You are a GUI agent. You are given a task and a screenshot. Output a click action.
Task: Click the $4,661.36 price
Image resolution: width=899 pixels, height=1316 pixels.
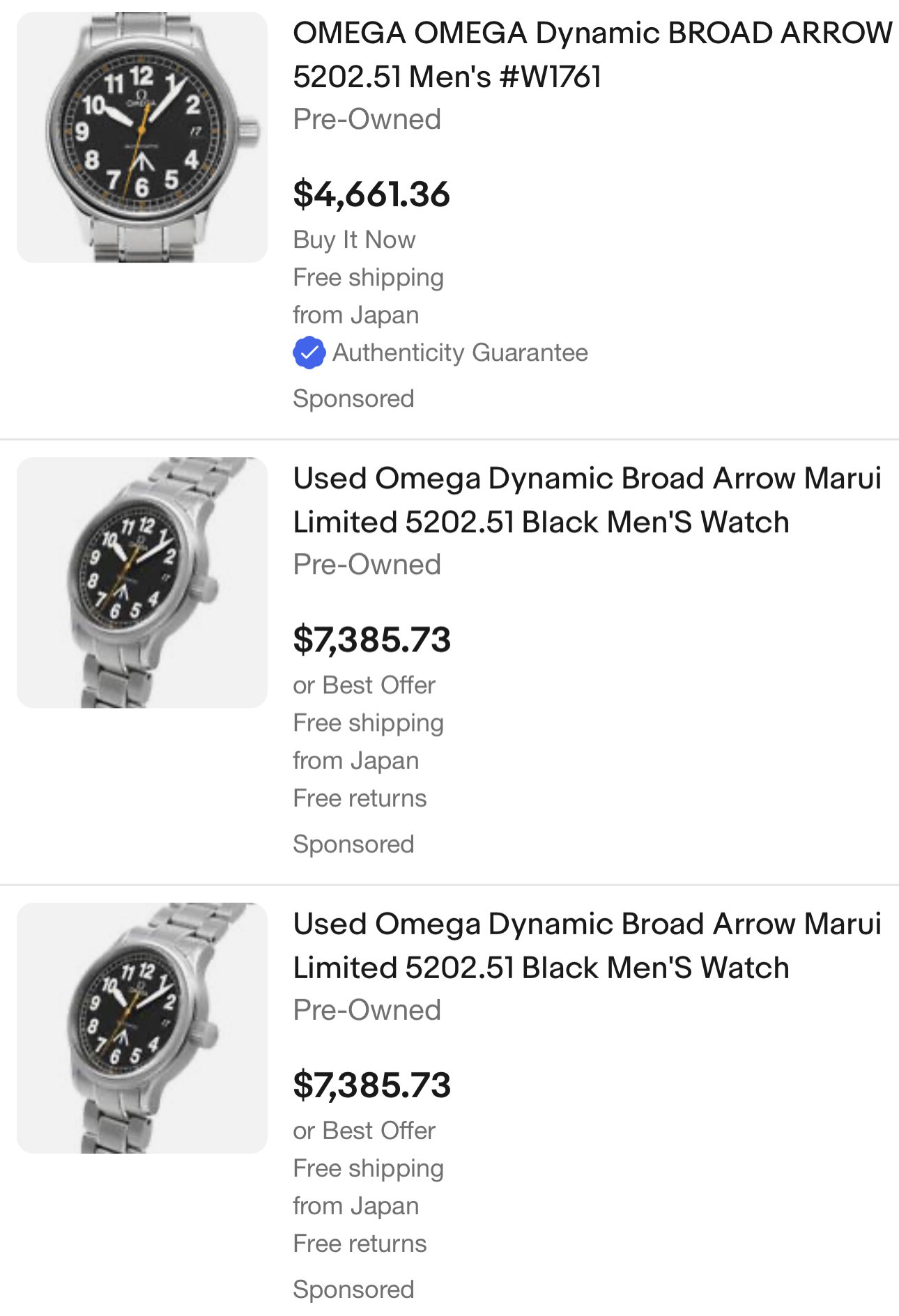tap(371, 194)
